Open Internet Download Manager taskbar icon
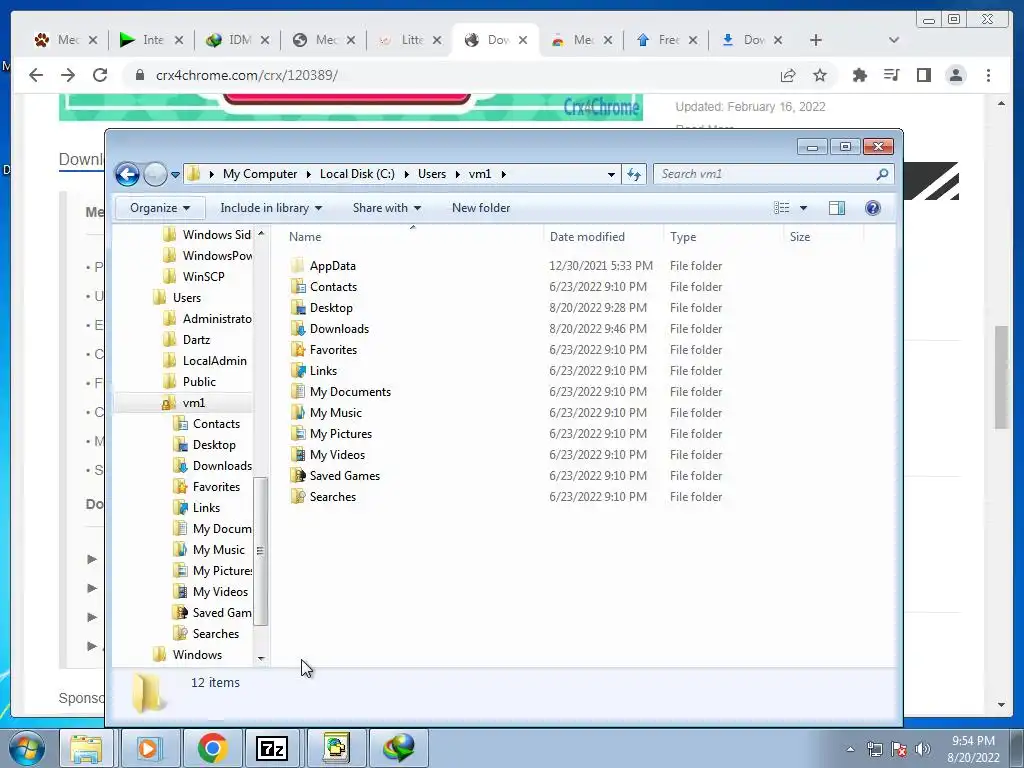Screen dimensions: 1024x768 click(399, 748)
